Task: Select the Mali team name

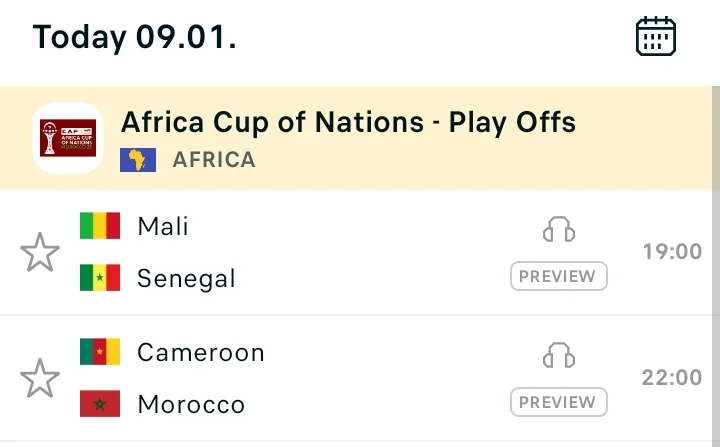Action: pyautogui.click(x=163, y=226)
